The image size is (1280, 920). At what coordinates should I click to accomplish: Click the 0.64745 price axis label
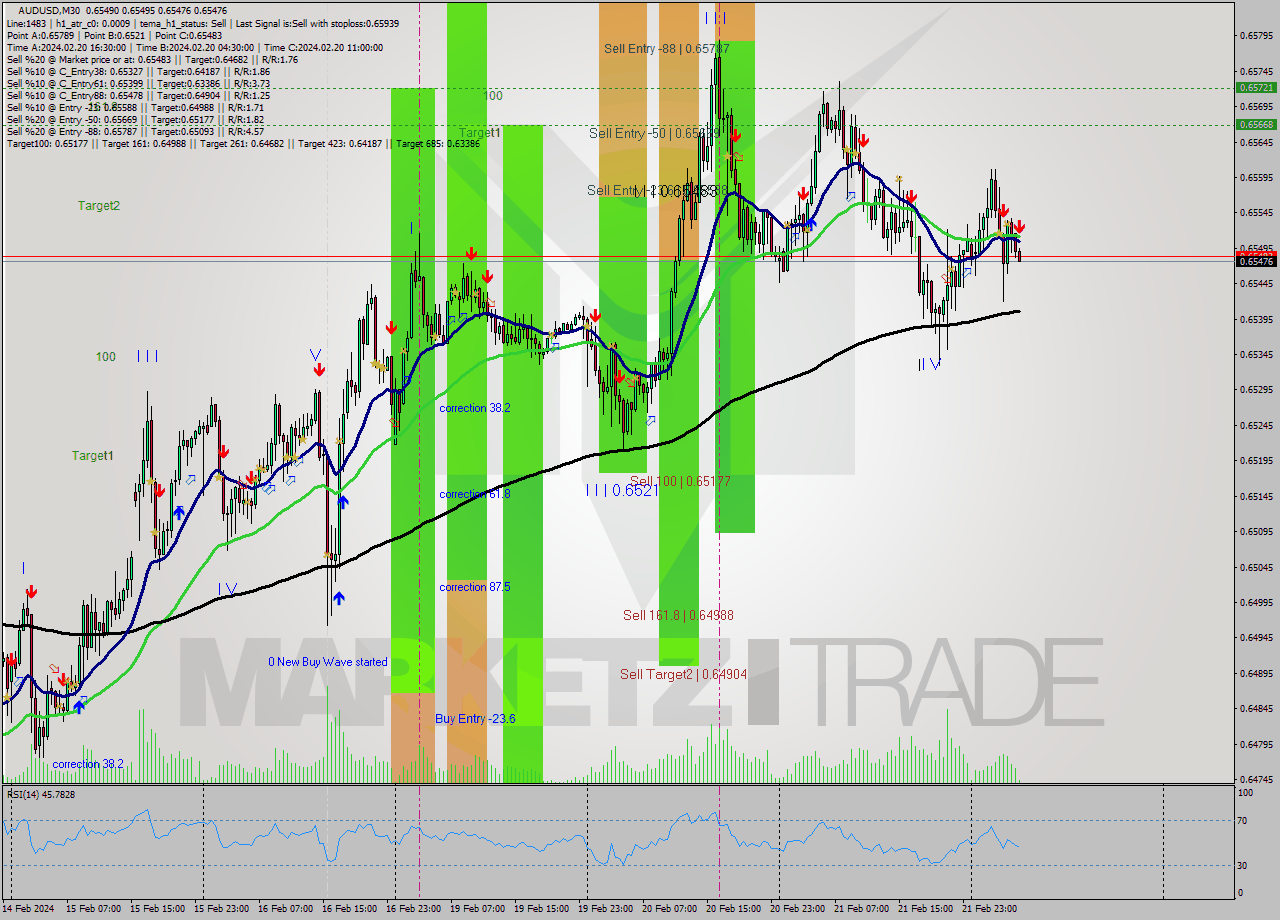point(1256,779)
